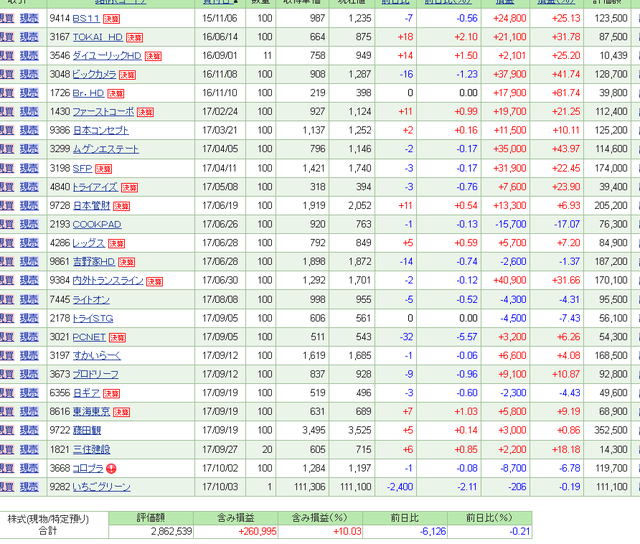Click the 決算 badge beside 日ギア
This screenshot has height=544, width=640.
click(x=111, y=394)
